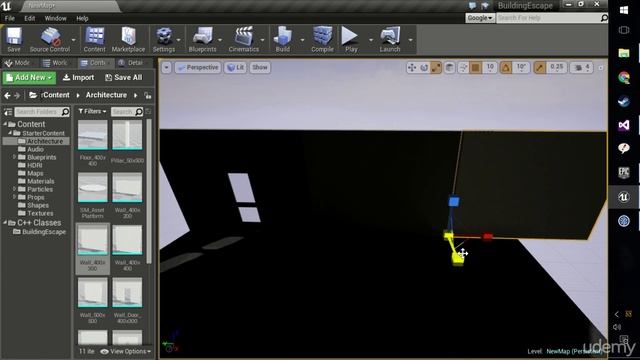The image size is (640, 360).
Task: Open Launch options dropdown arrow
Action: [x=410, y=40]
